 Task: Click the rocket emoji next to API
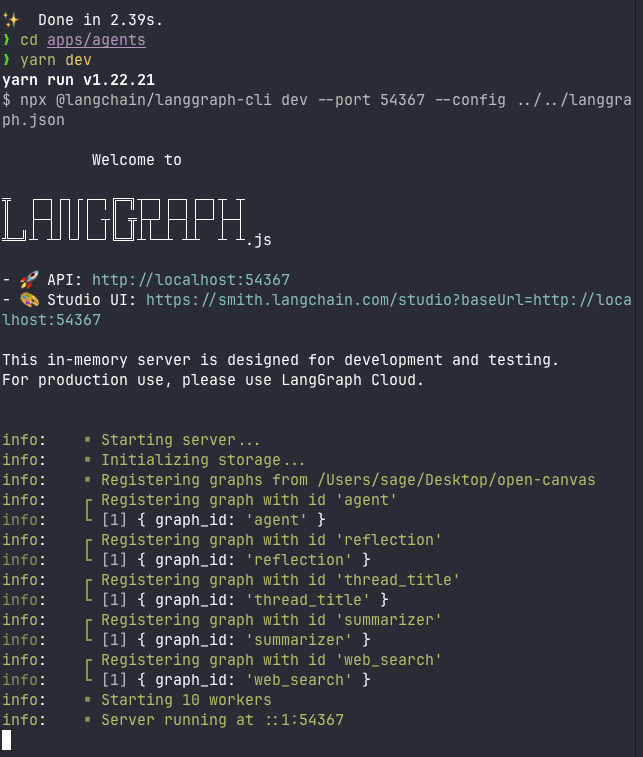29,280
